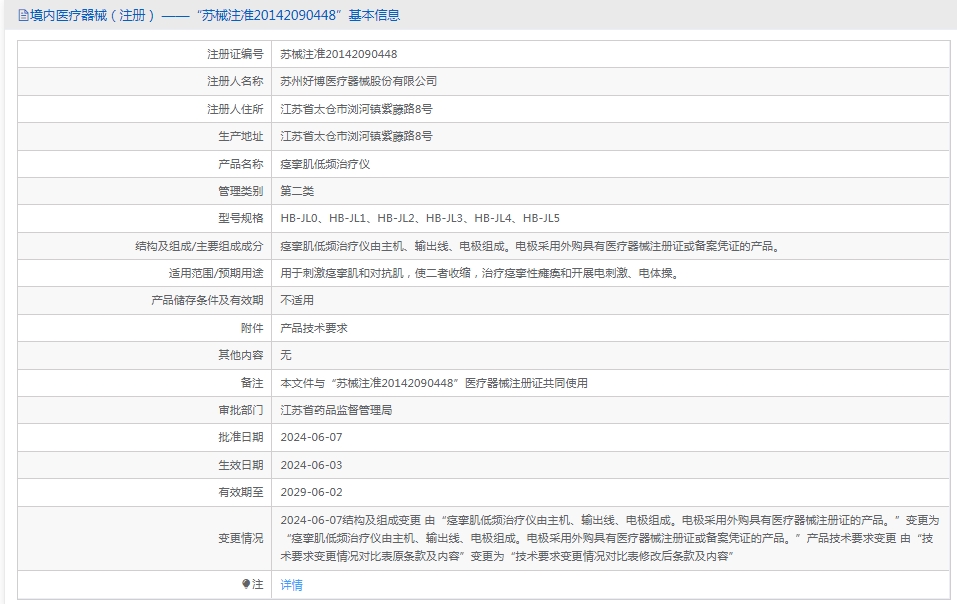Click the 结构及组成/主要组成成分 label

click(199, 246)
